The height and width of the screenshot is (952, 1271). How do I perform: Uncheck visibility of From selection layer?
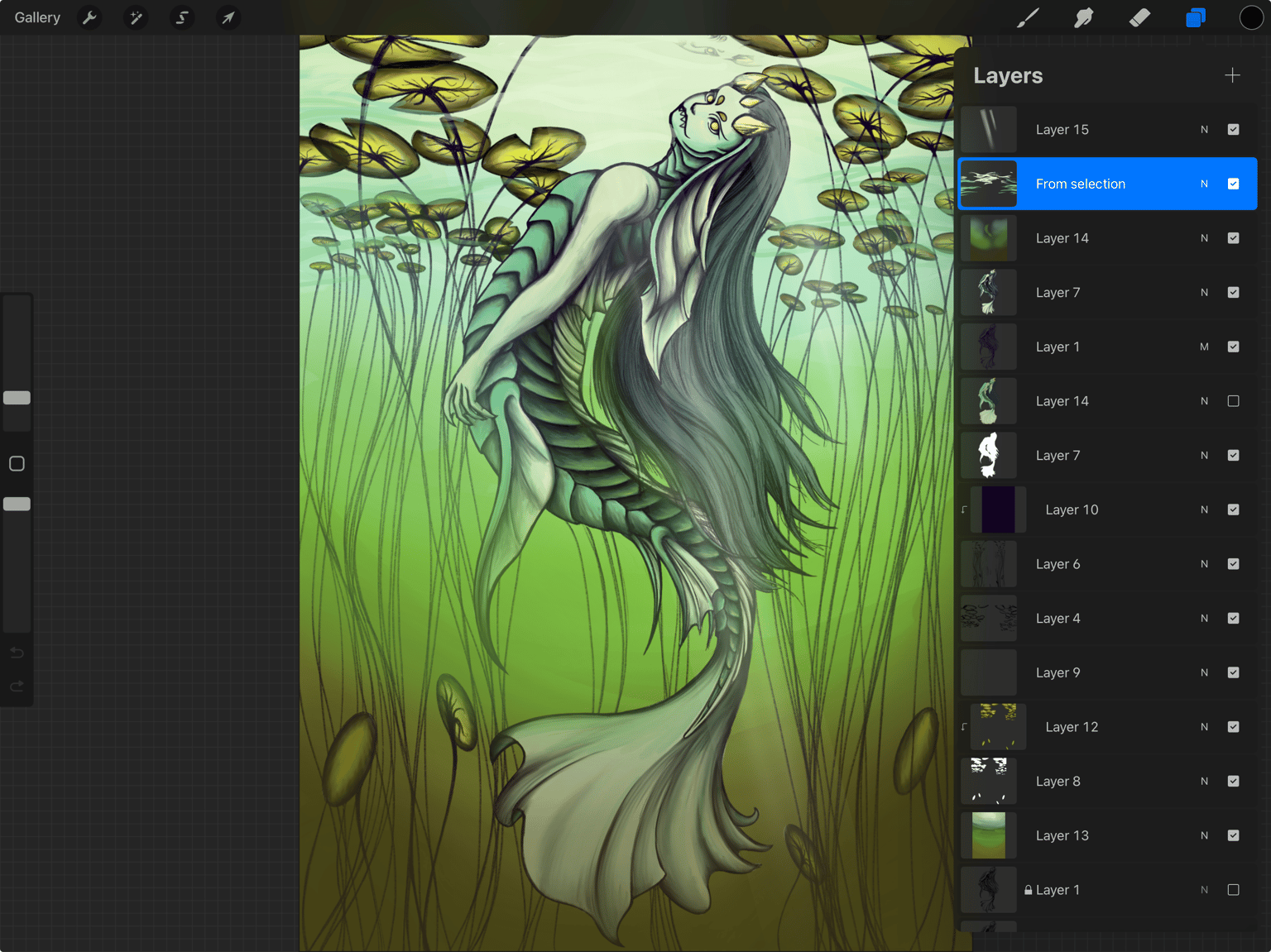click(1233, 184)
